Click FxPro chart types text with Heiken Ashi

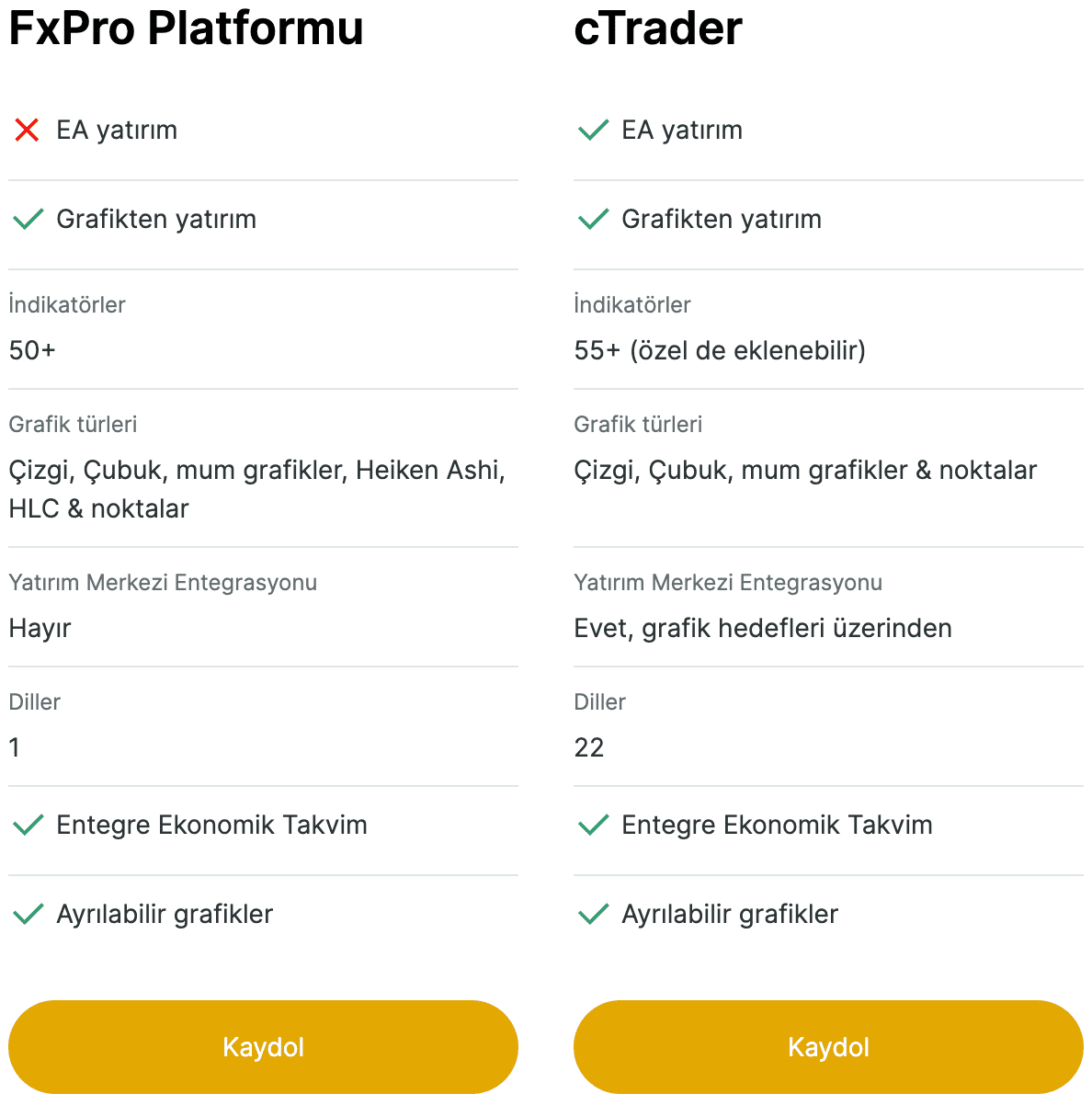pos(257,489)
